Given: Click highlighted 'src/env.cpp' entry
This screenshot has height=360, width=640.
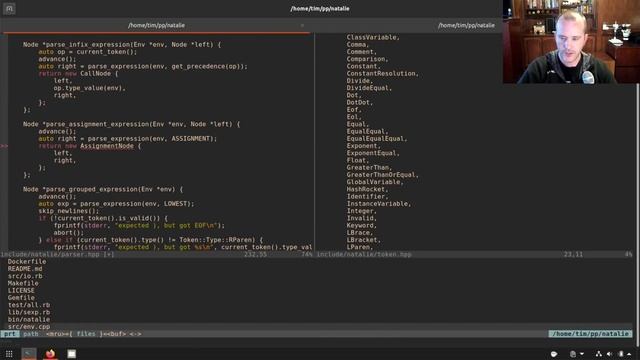Looking at the screenshot, I should coord(29,327).
